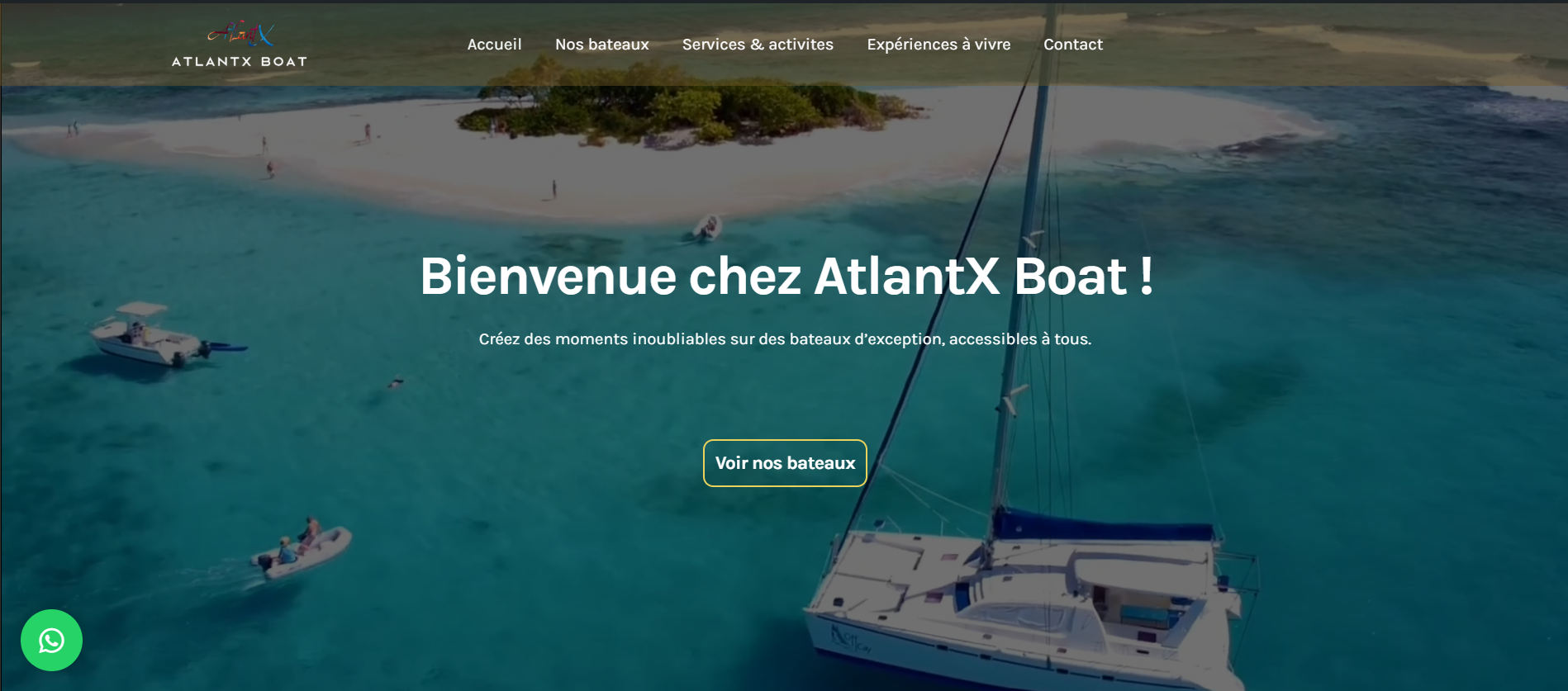Open the Nos bateaux menu item

(x=601, y=45)
